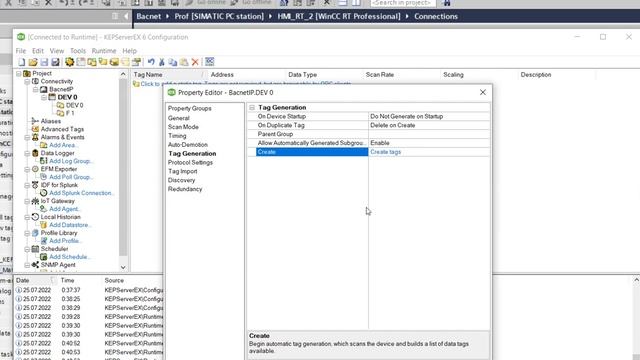Click the Add Area link
The width and height of the screenshot is (640, 360).
click(x=64, y=145)
